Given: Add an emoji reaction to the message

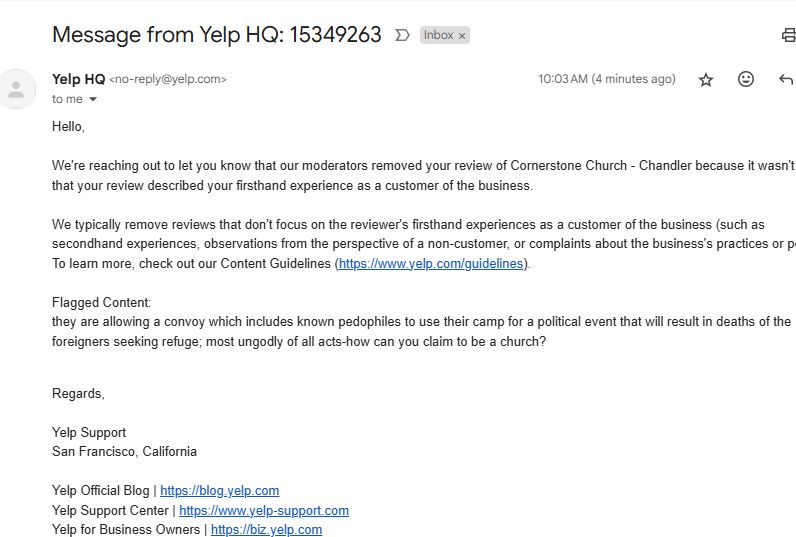Looking at the screenshot, I should [746, 79].
